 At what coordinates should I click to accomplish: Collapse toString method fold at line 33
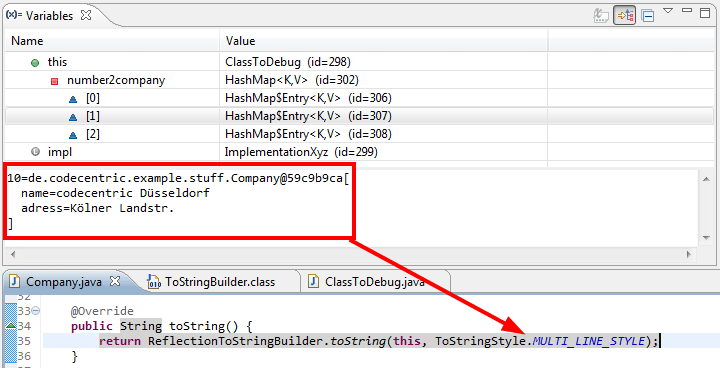tap(35, 311)
